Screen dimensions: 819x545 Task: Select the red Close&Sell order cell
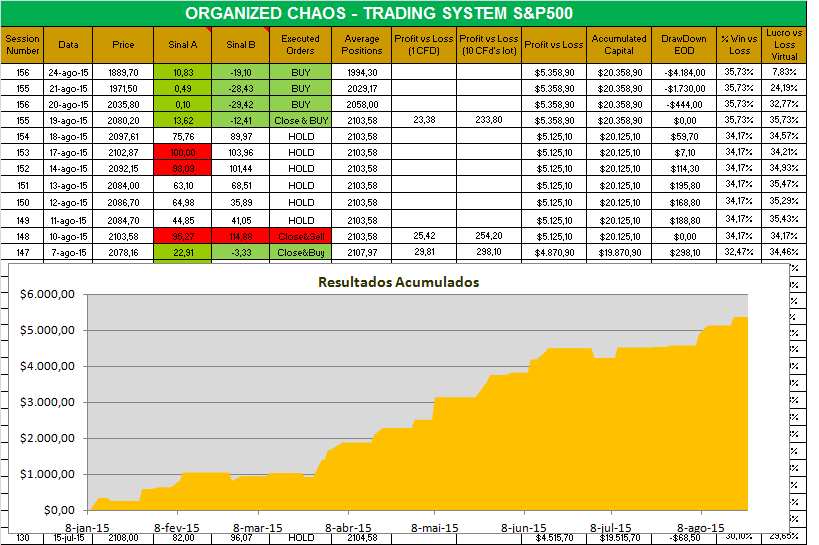[x=301, y=236]
